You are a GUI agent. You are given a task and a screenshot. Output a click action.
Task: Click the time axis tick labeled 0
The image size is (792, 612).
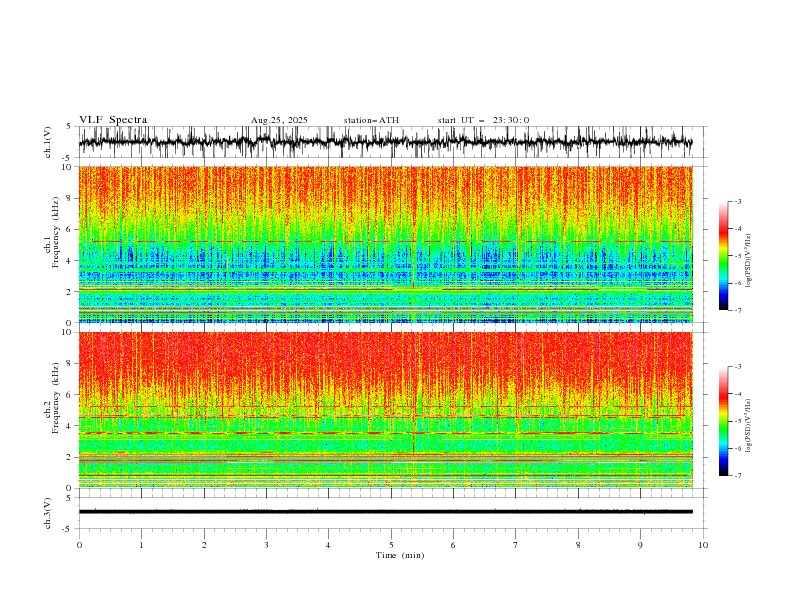pyautogui.click(x=79, y=545)
